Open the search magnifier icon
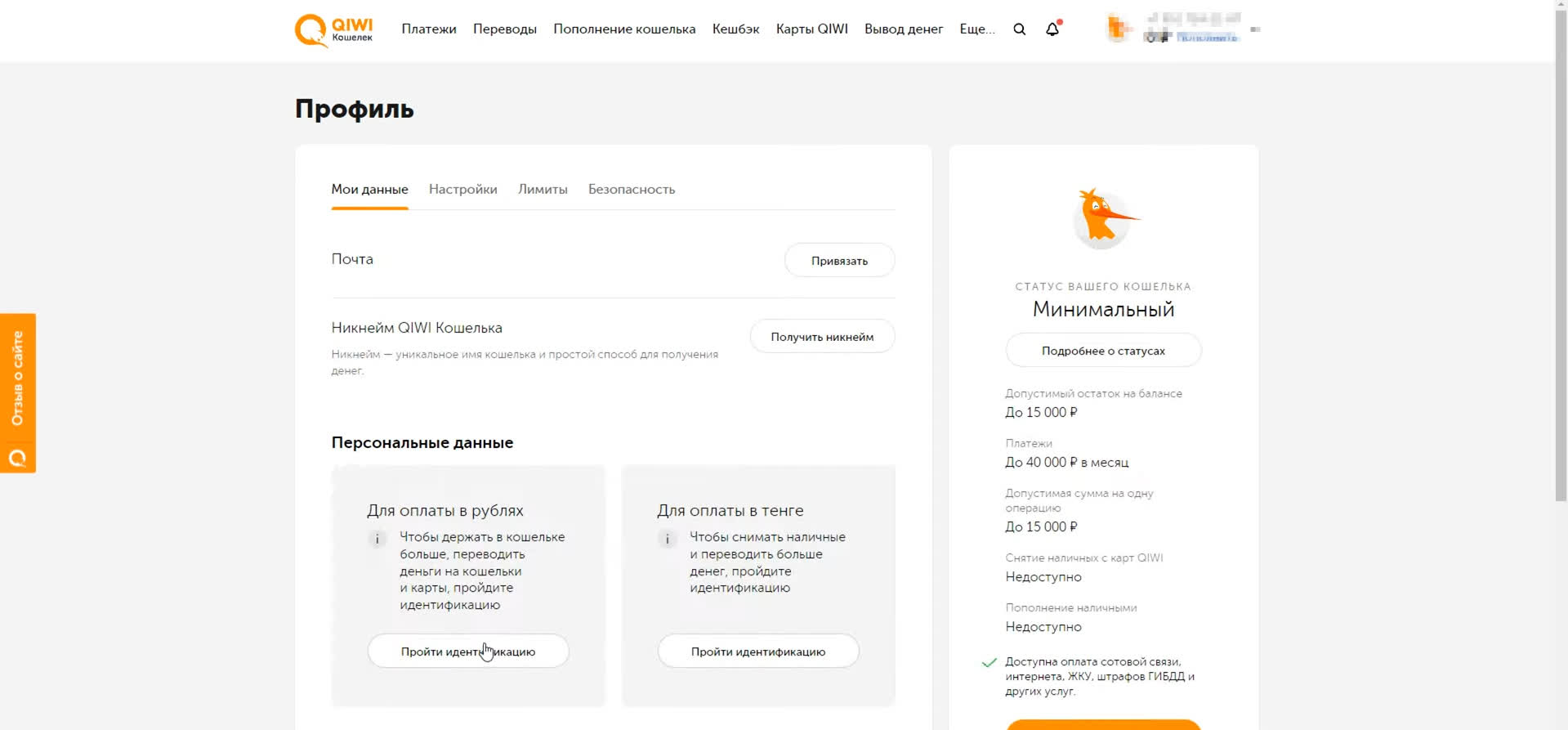 [x=1019, y=29]
